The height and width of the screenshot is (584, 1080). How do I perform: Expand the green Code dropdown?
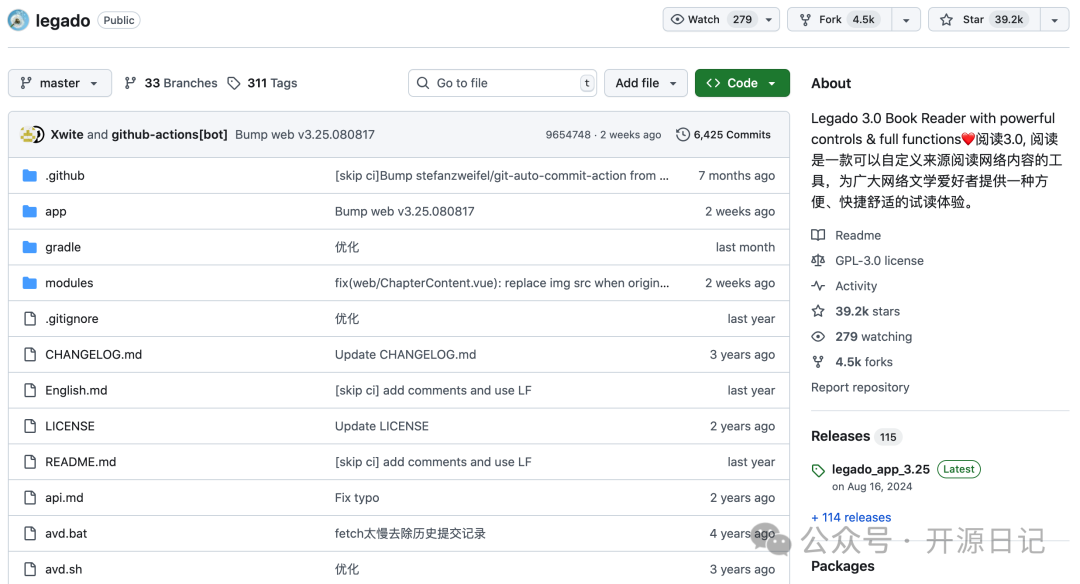[742, 83]
